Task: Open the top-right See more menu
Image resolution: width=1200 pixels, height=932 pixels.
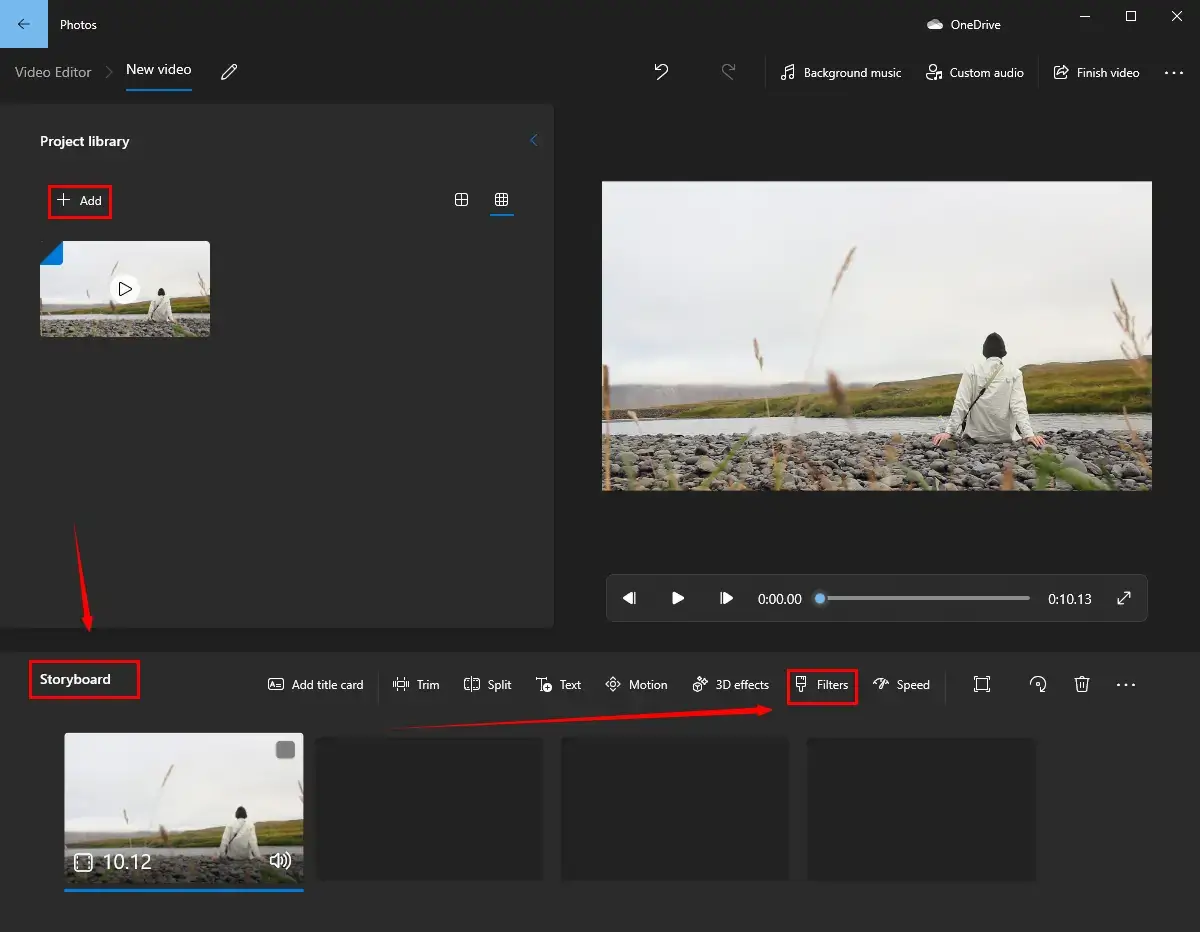Action: pos(1174,73)
